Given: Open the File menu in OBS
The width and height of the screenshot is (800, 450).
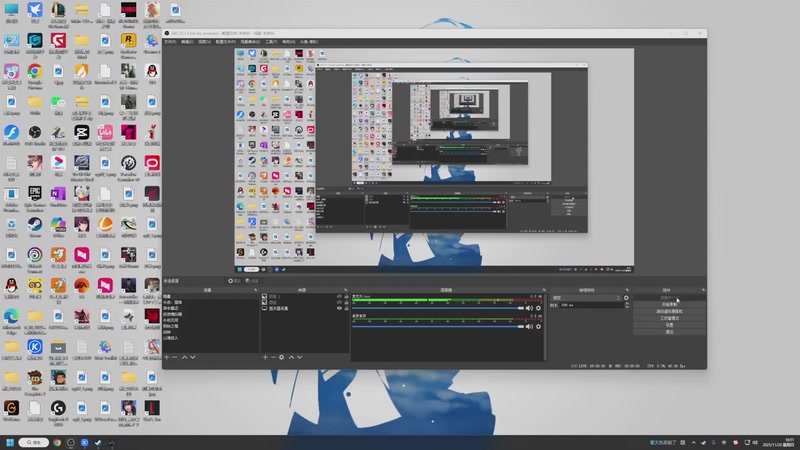Looking at the screenshot, I should click(170, 42).
